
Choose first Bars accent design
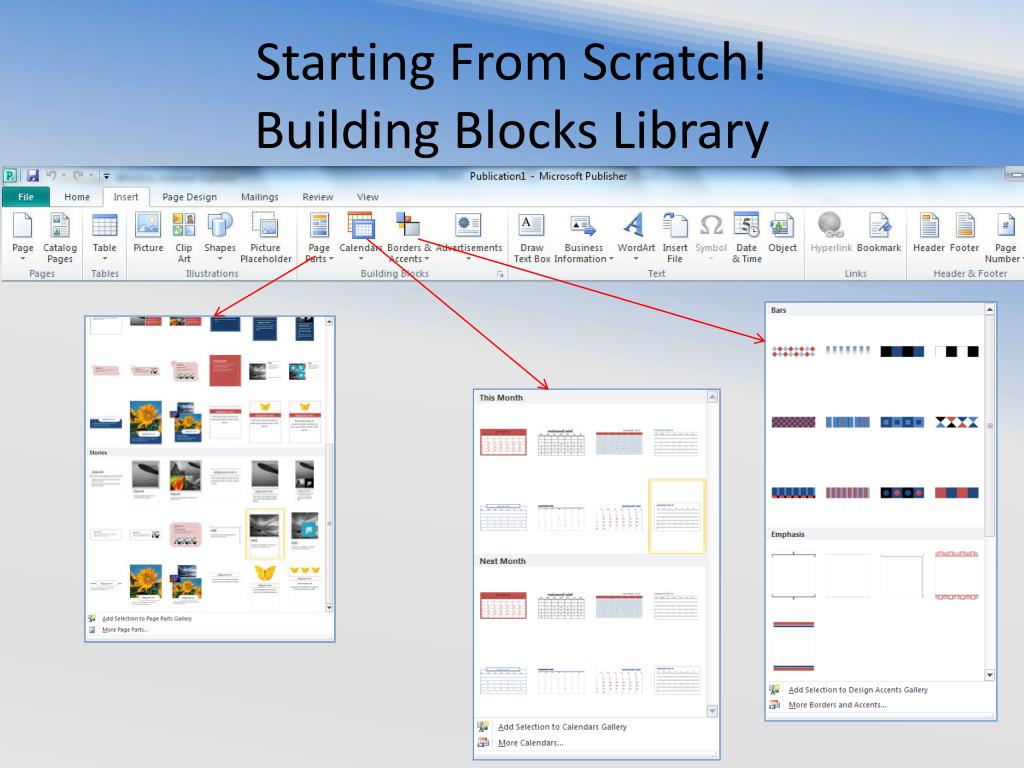[793, 351]
